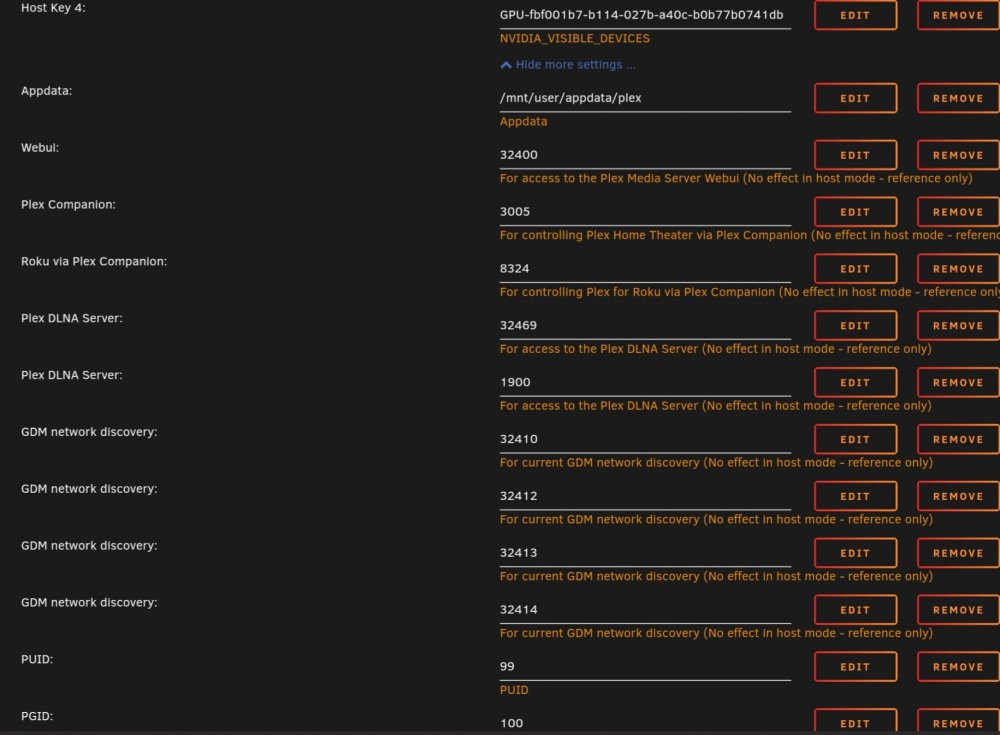Click the PUID label on the left
This screenshot has width=1000, height=735.
click(37, 660)
